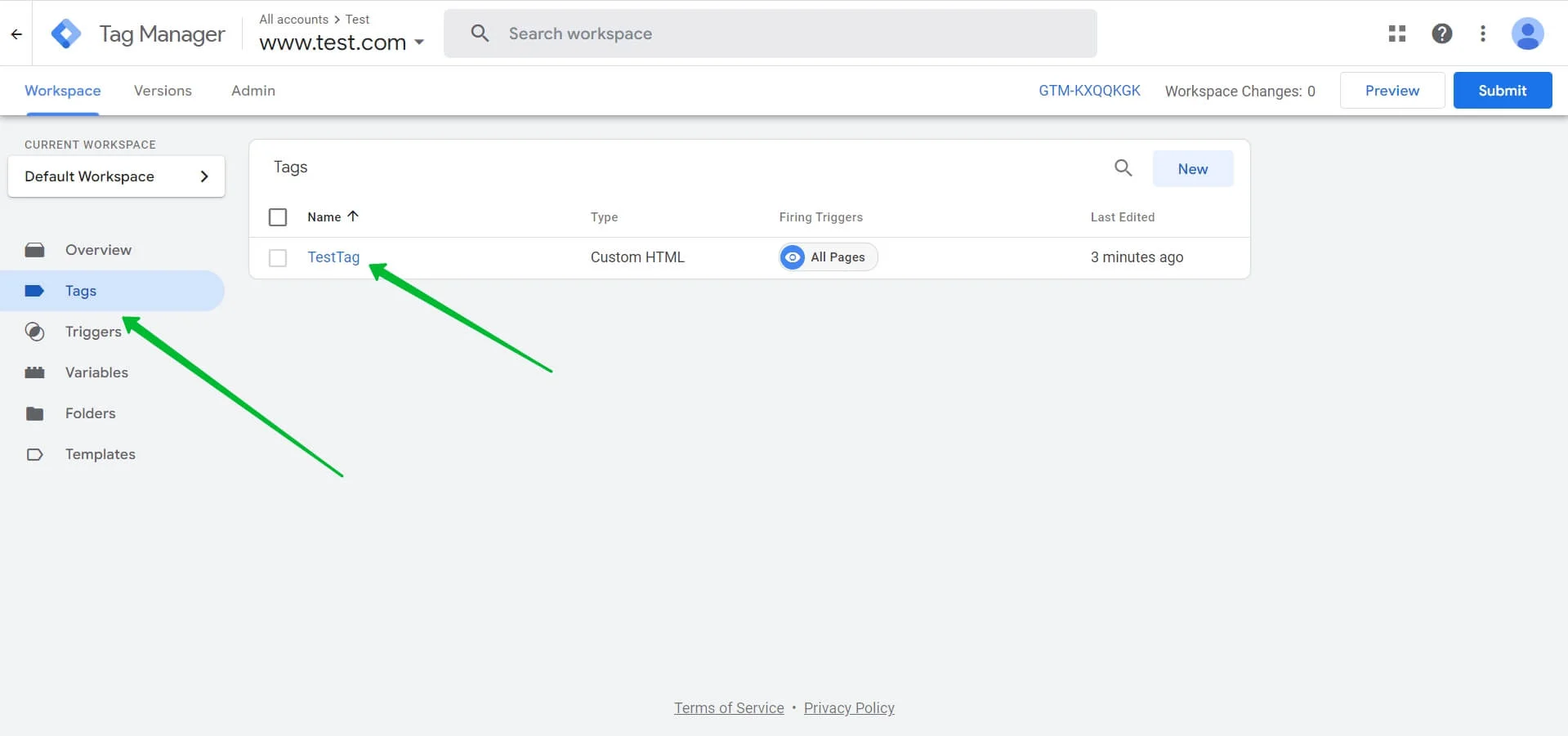
Task: Expand the Default Workspace selector
Action: (116, 176)
